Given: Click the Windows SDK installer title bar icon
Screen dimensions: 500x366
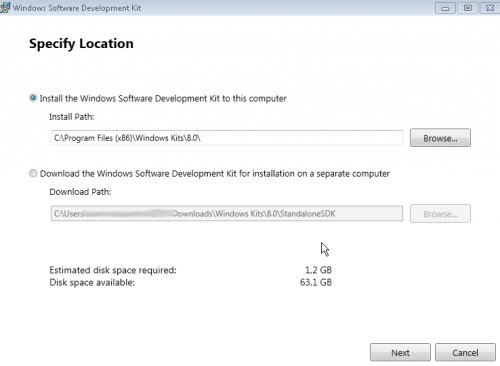Looking at the screenshot, I should [x=5, y=7].
